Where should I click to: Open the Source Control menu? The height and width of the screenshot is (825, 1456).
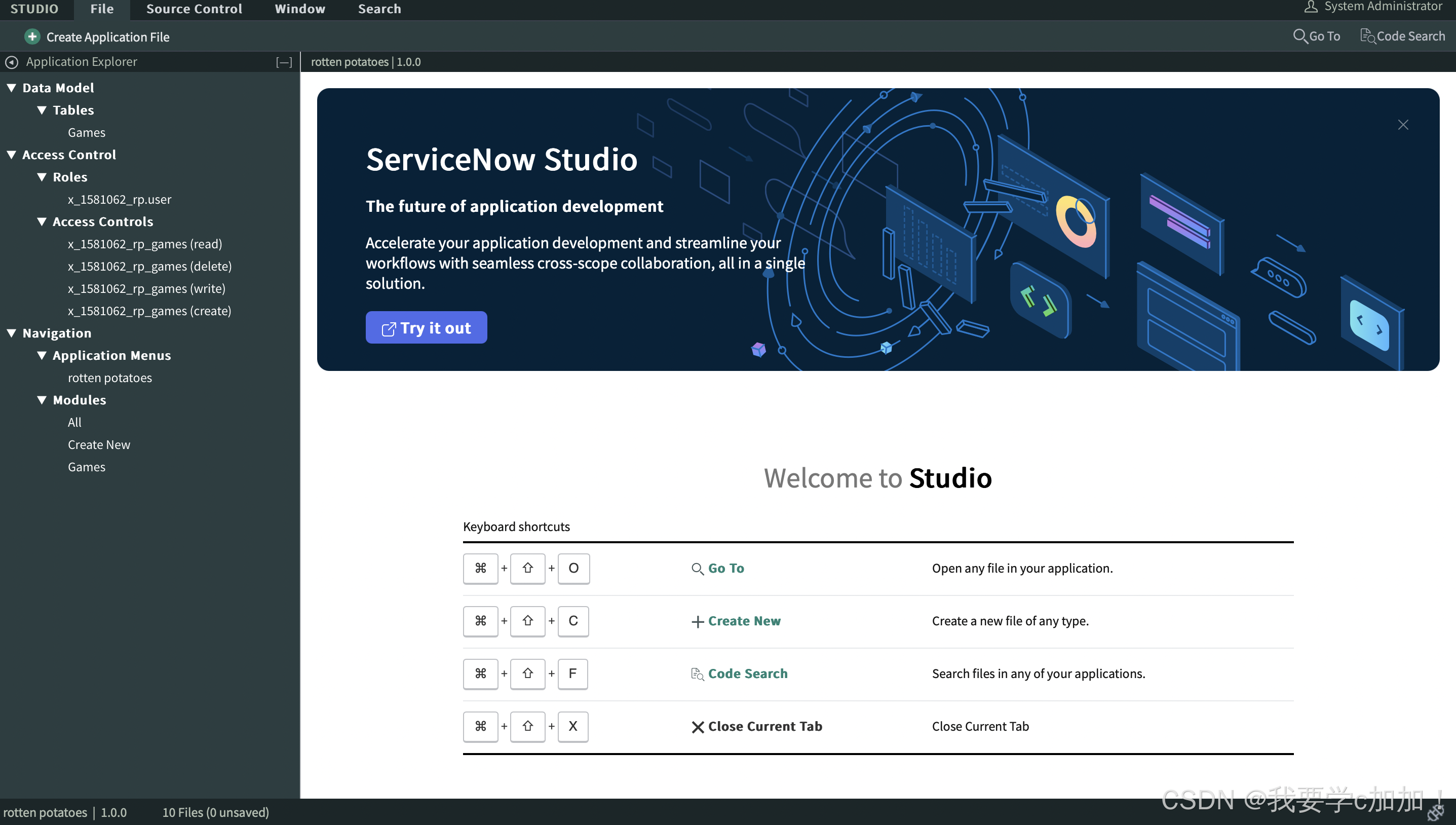[x=194, y=9]
